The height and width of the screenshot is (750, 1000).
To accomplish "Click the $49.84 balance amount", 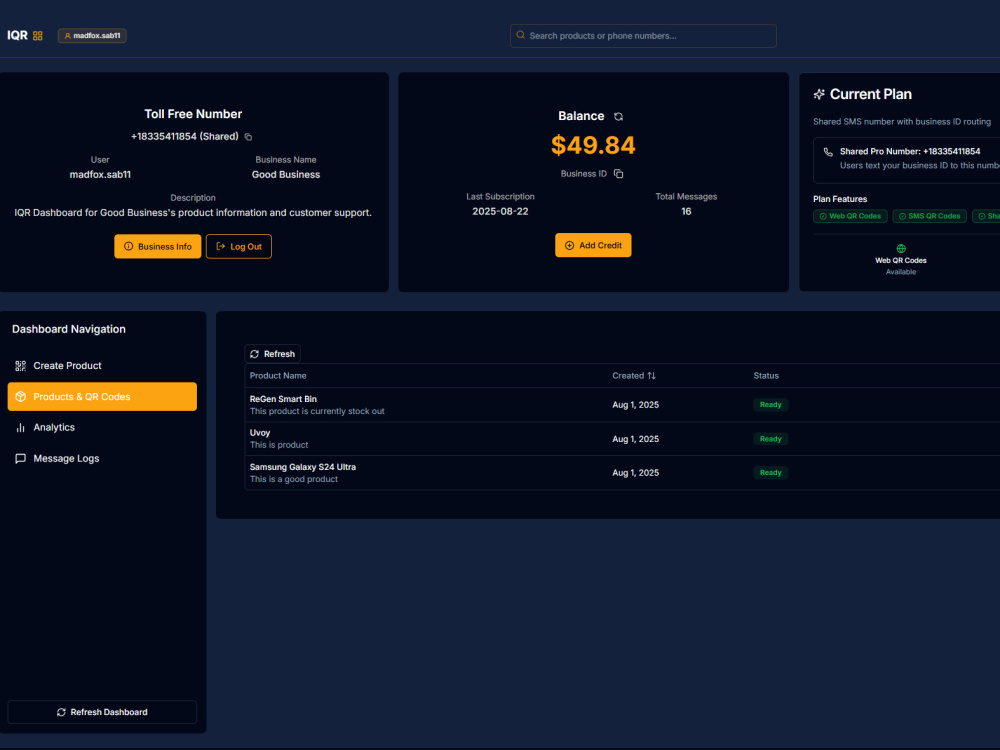I will pos(593,145).
